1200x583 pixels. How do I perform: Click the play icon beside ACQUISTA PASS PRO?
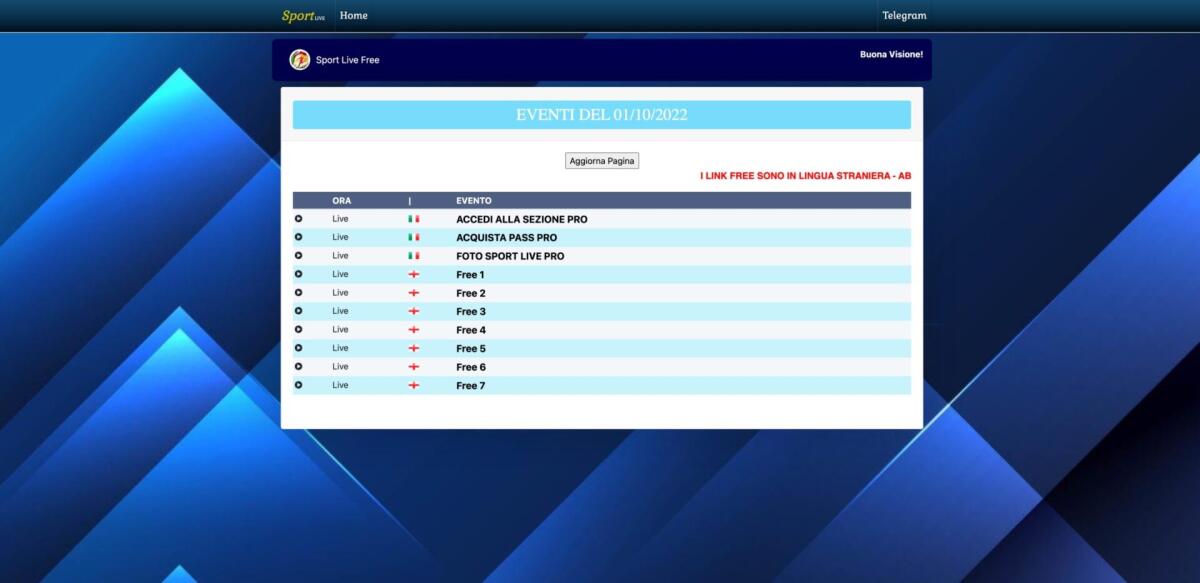(x=297, y=237)
